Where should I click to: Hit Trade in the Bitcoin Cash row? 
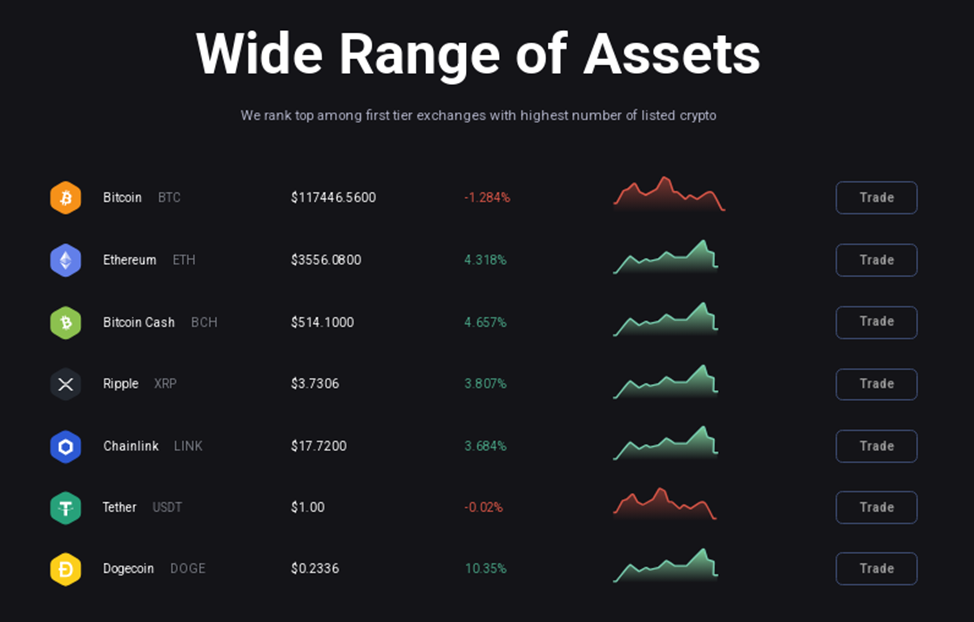[x=876, y=322]
